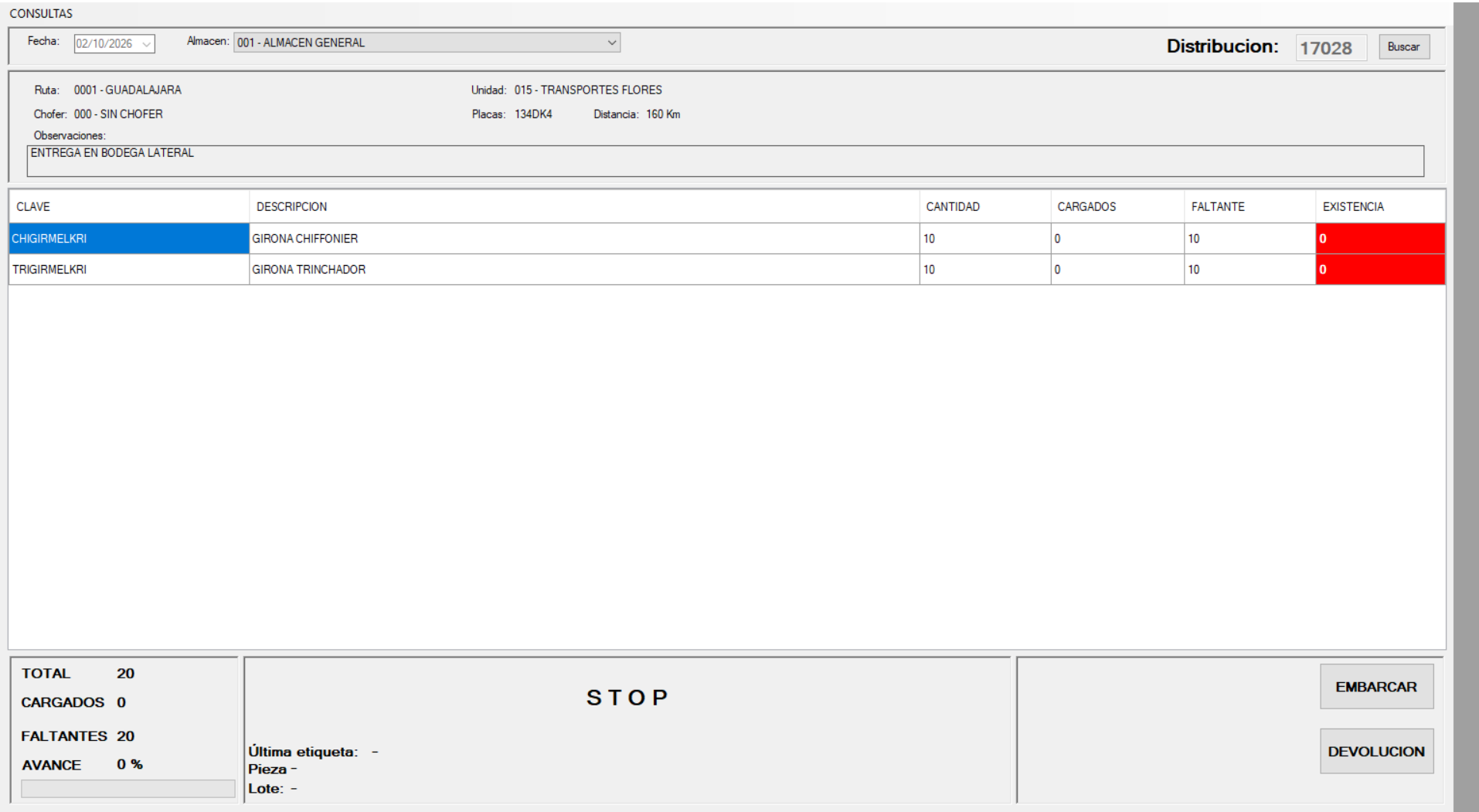Click the Buscar button
The image size is (1479, 812).
pyautogui.click(x=1403, y=47)
